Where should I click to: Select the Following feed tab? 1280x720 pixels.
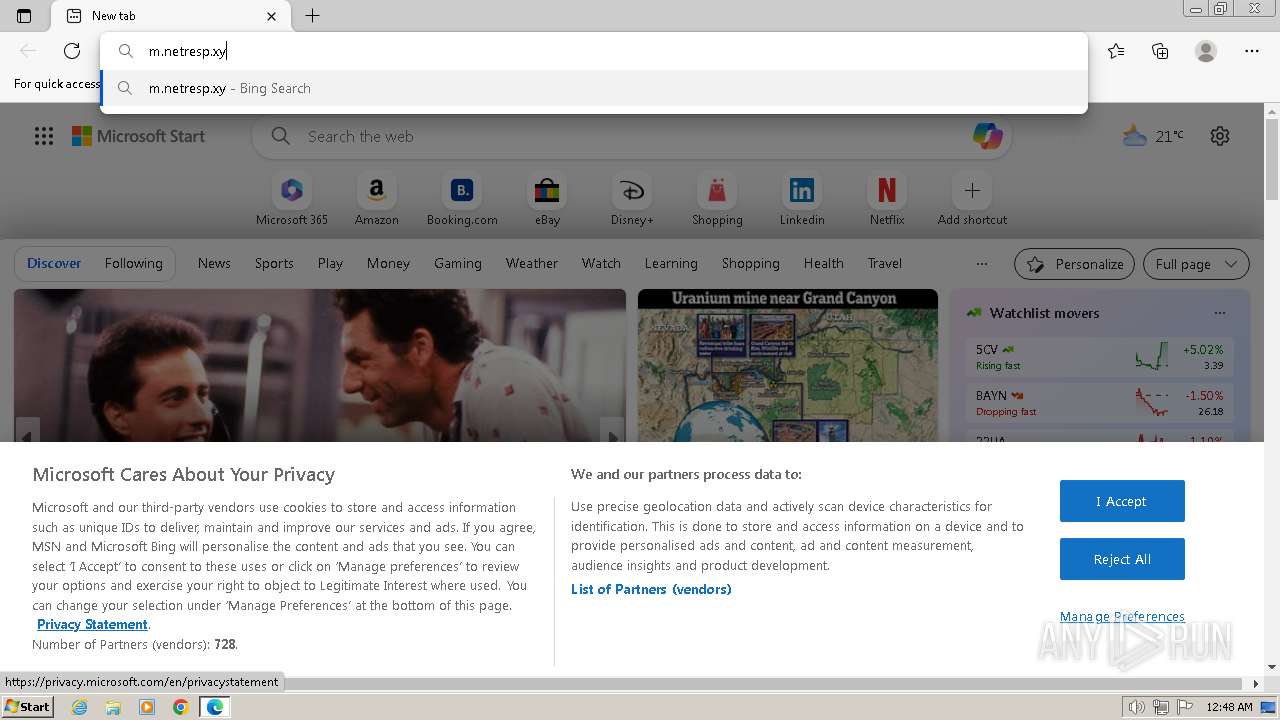tap(133, 263)
